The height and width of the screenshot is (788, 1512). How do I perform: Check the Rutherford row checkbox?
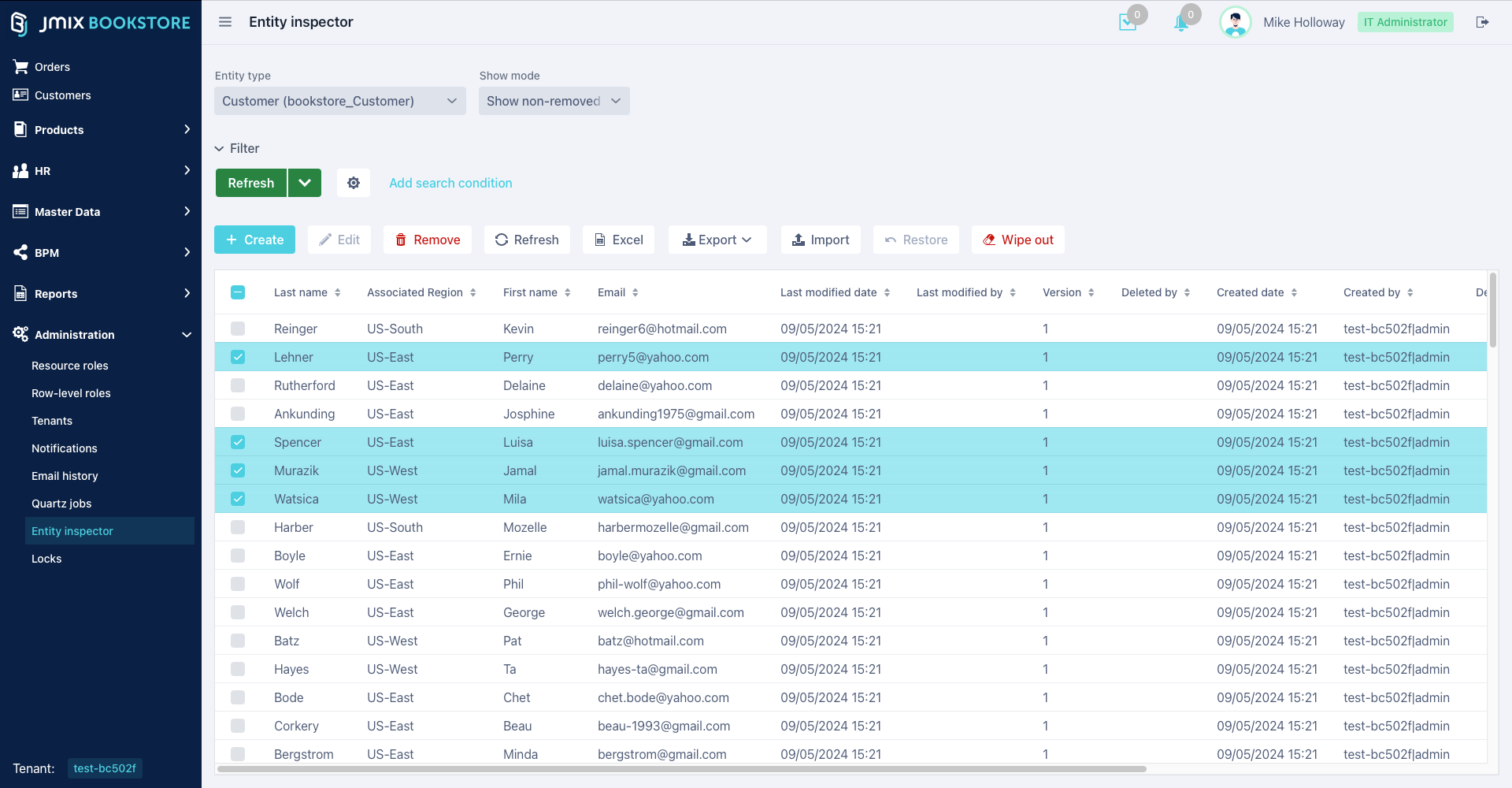pos(238,385)
